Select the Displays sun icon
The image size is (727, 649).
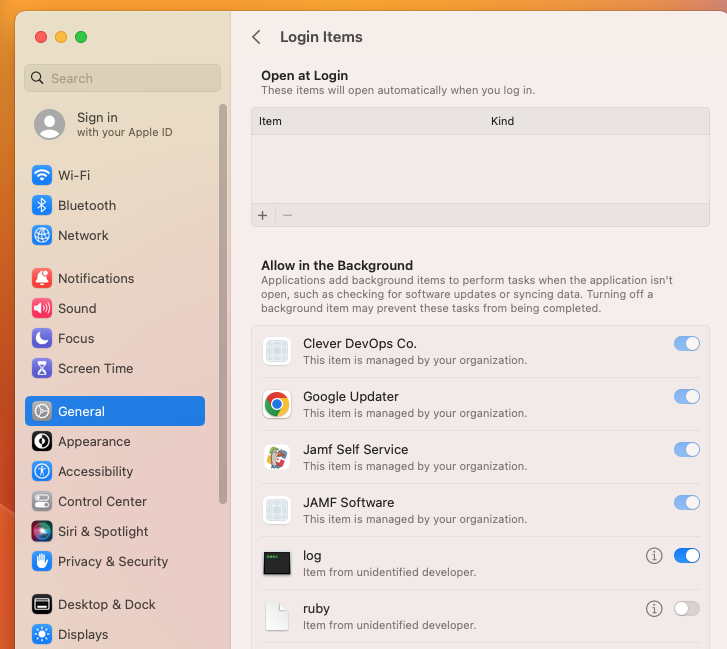click(42, 634)
